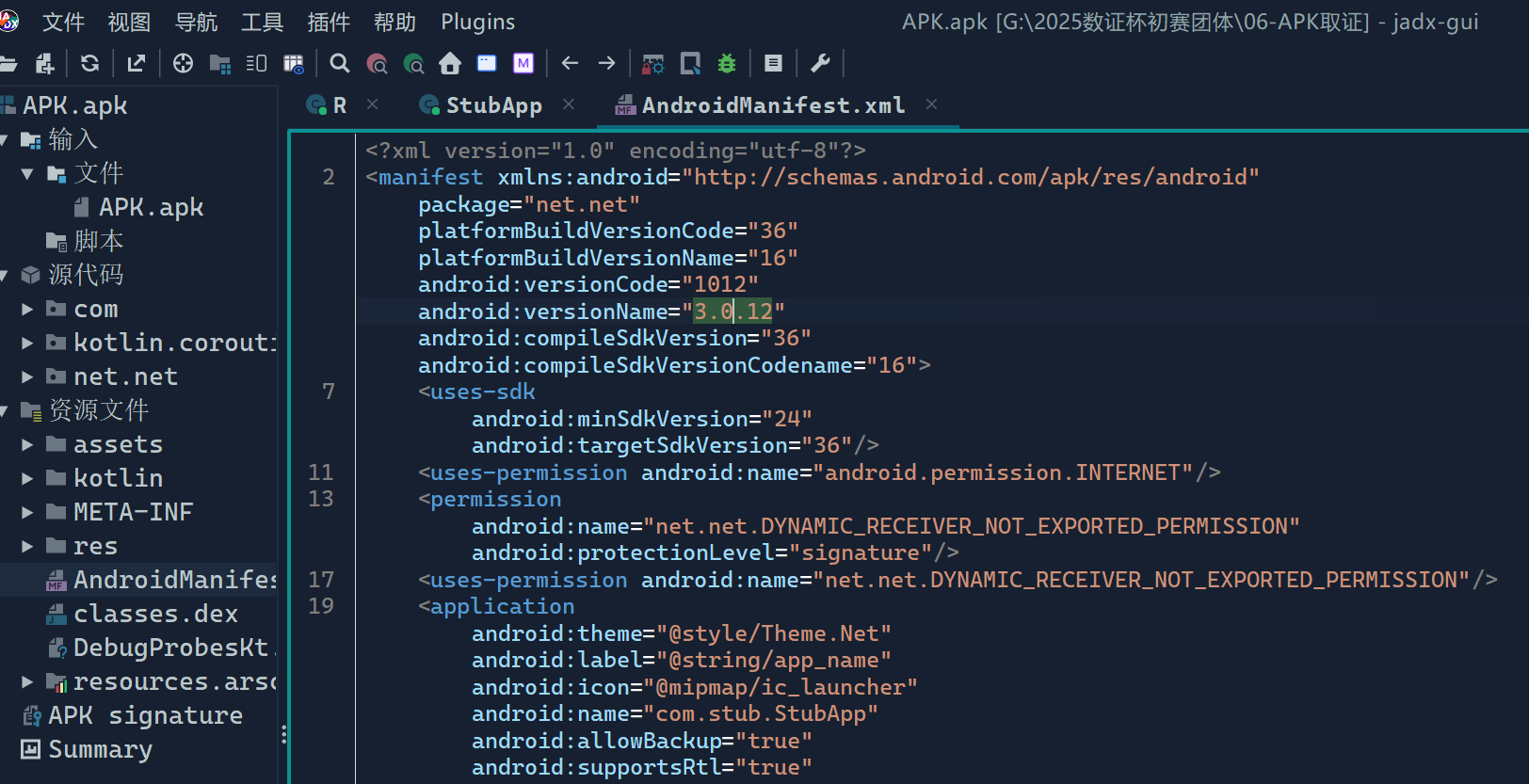Image resolution: width=1529 pixels, height=784 pixels.
Task: Click the sidebar split divider handle
Action: pos(283,734)
